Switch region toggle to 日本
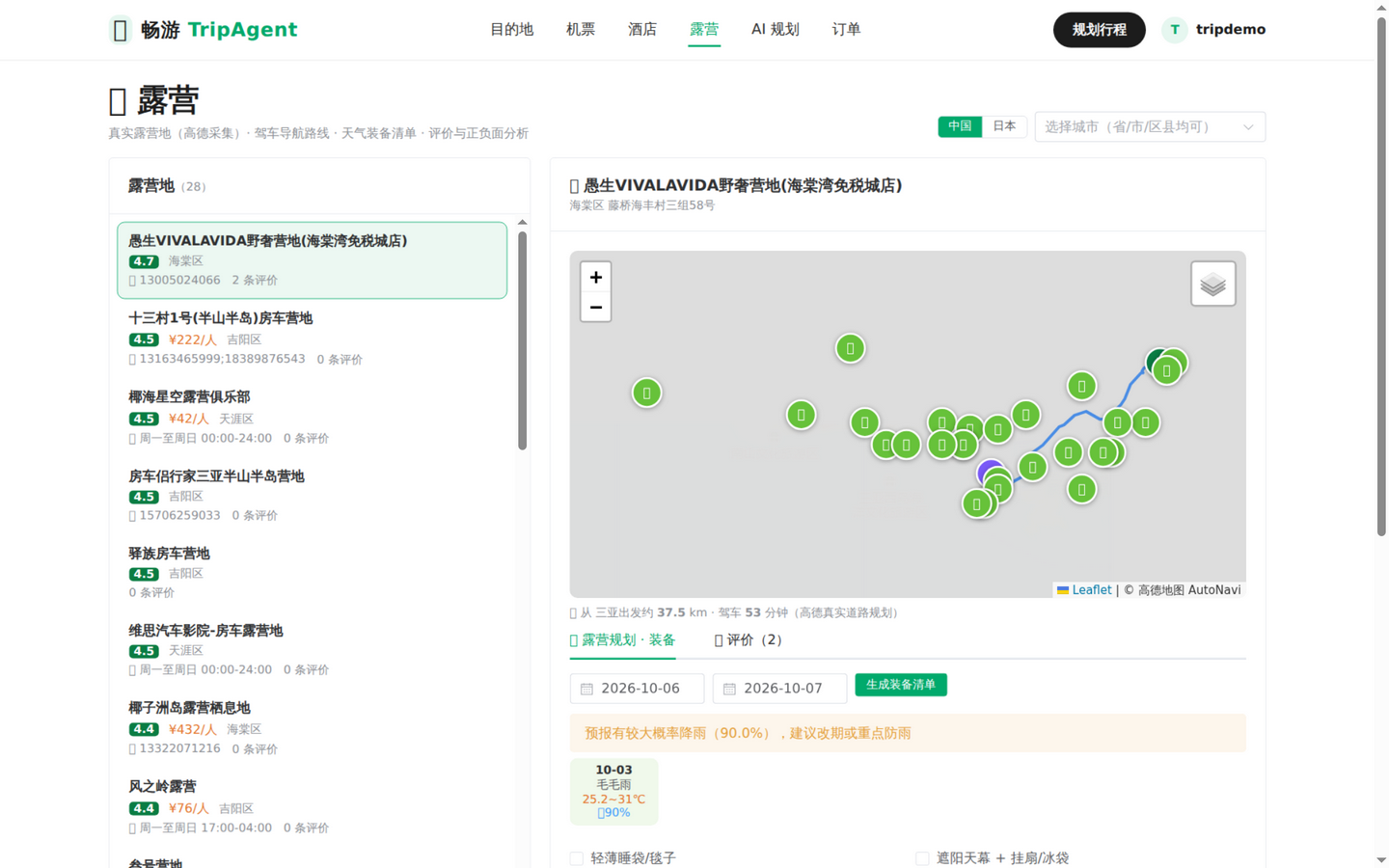 (x=1004, y=126)
